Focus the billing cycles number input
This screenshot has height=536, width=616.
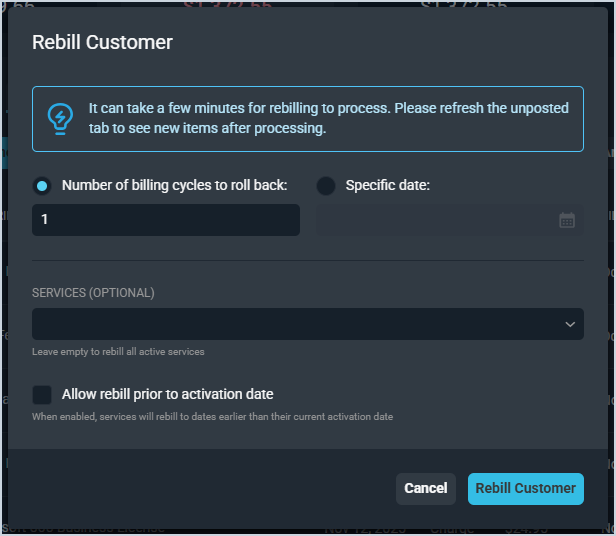166,220
